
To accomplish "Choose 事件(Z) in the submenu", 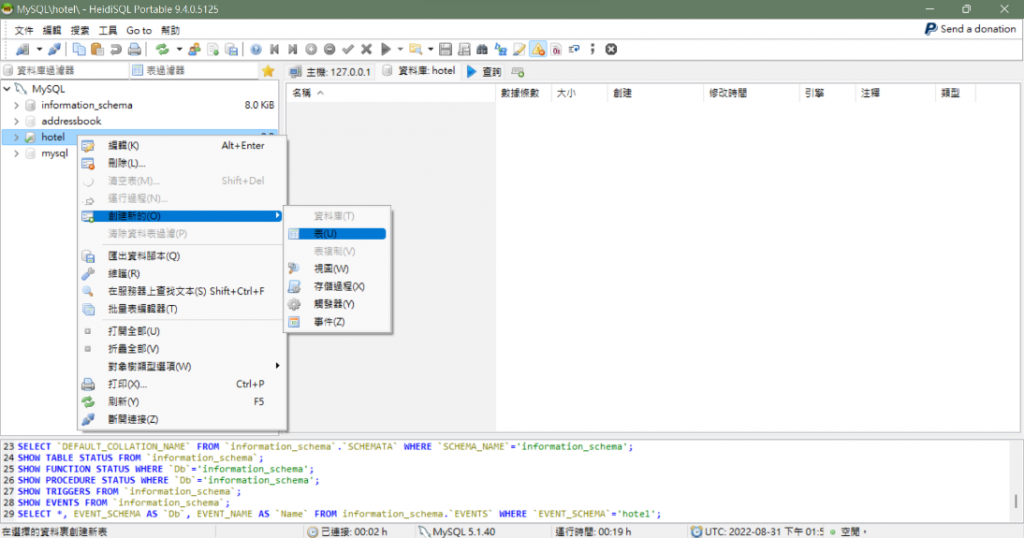I will [x=337, y=322].
